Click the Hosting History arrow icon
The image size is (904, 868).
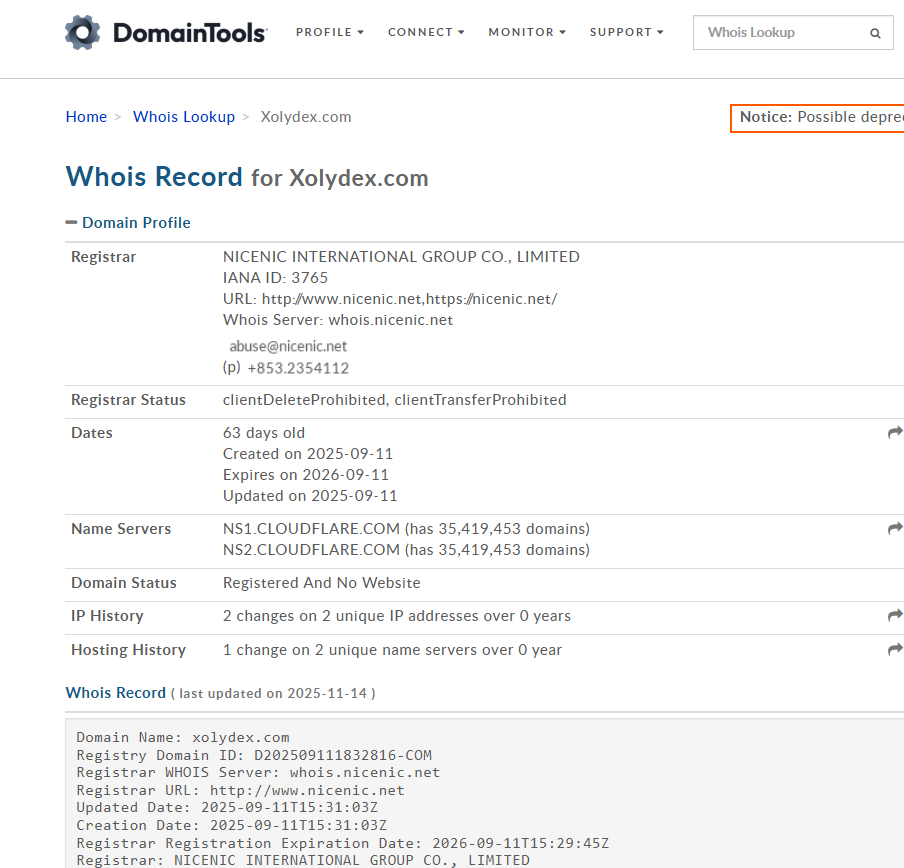[894, 650]
